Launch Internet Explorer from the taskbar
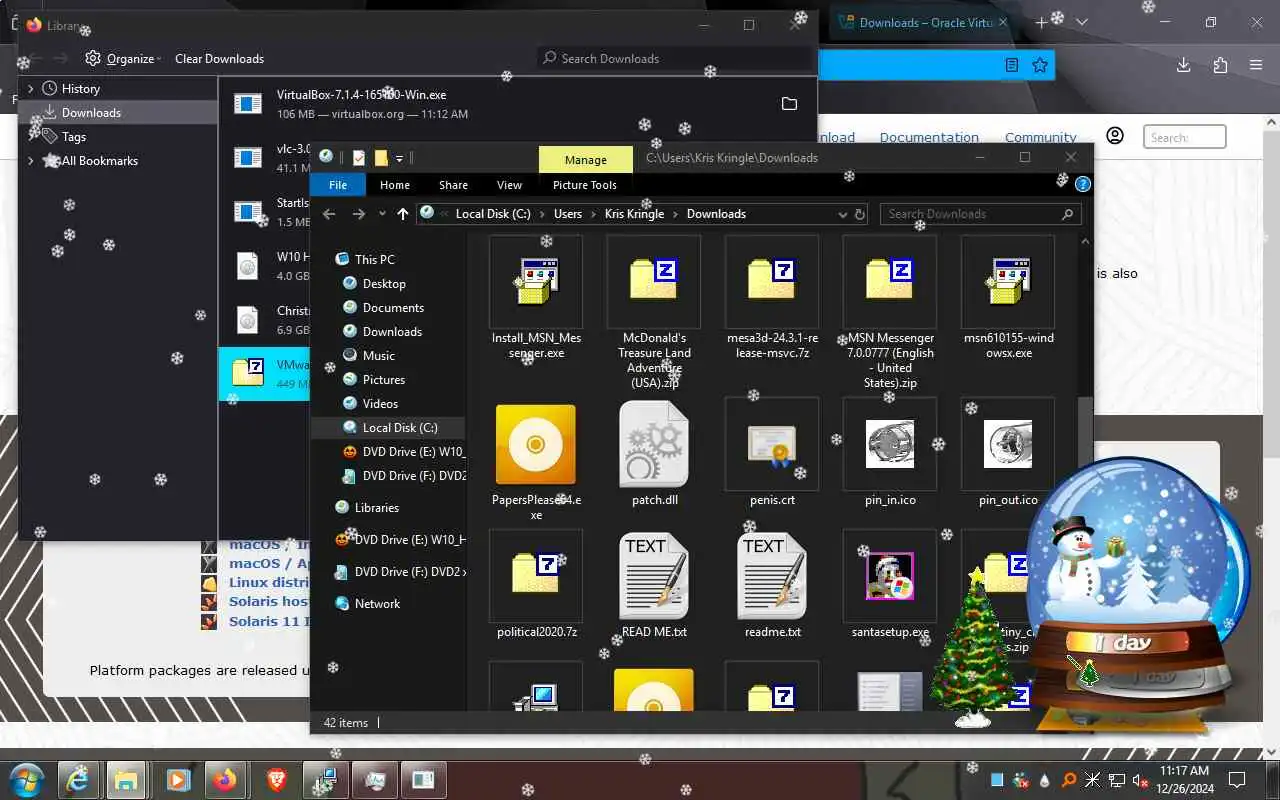 [78, 779]
